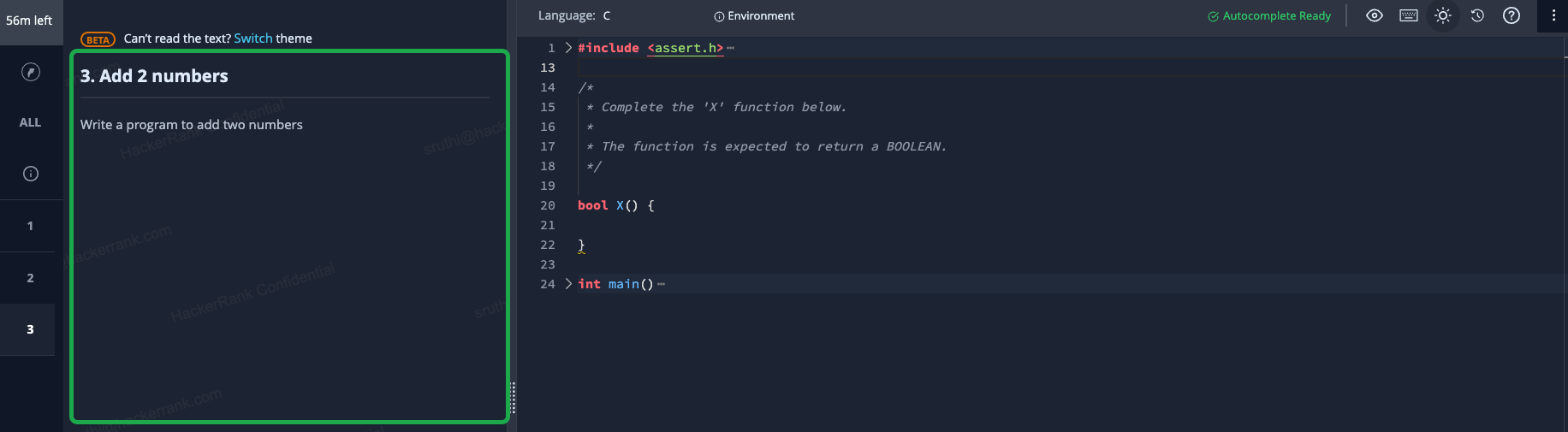The height and width of the screenshot is (432, 1568).
Task: Go to question 1 in sidebar
Action: point(30,226)
